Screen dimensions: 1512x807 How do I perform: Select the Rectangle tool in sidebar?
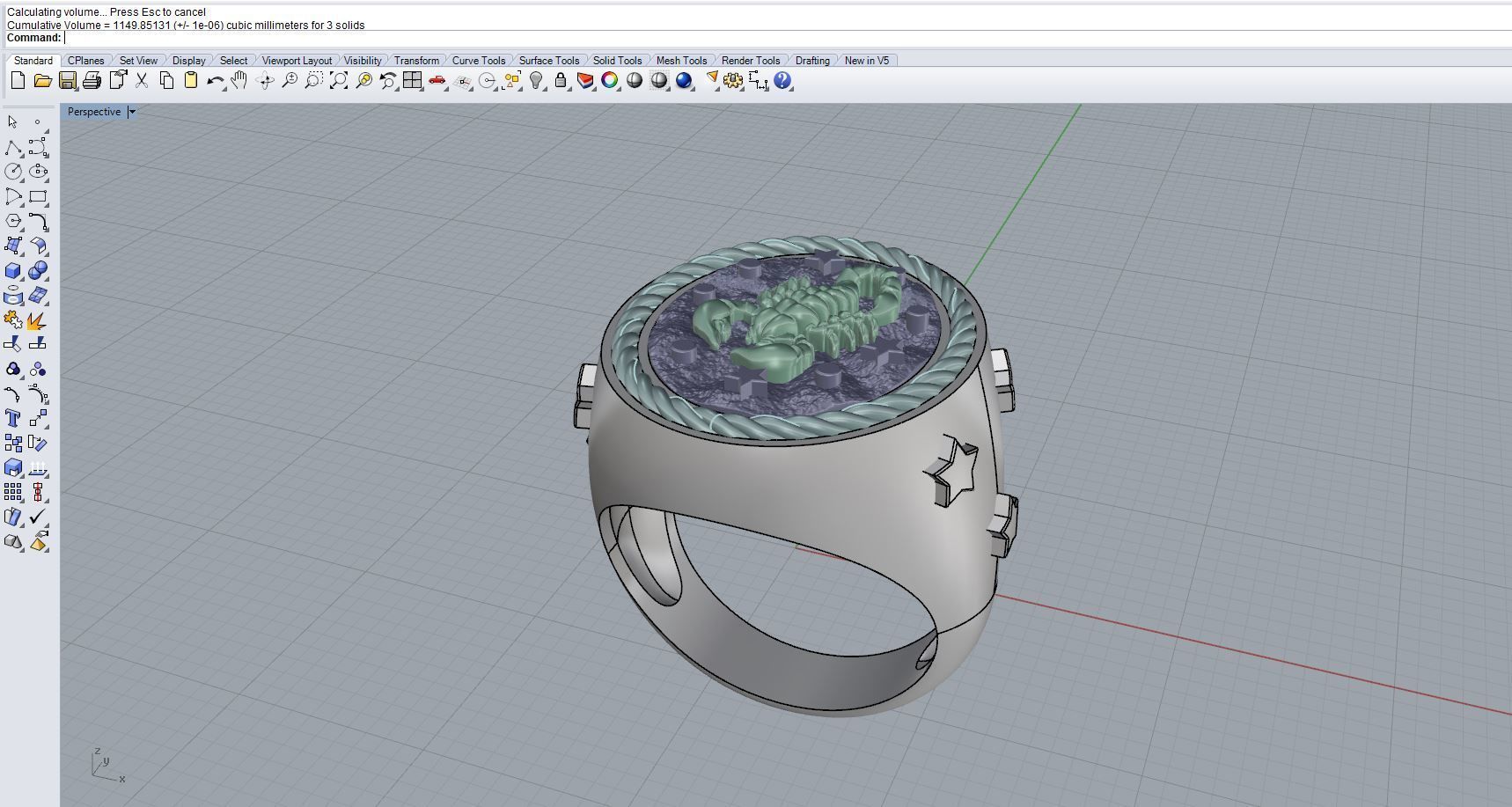[38, 196]
